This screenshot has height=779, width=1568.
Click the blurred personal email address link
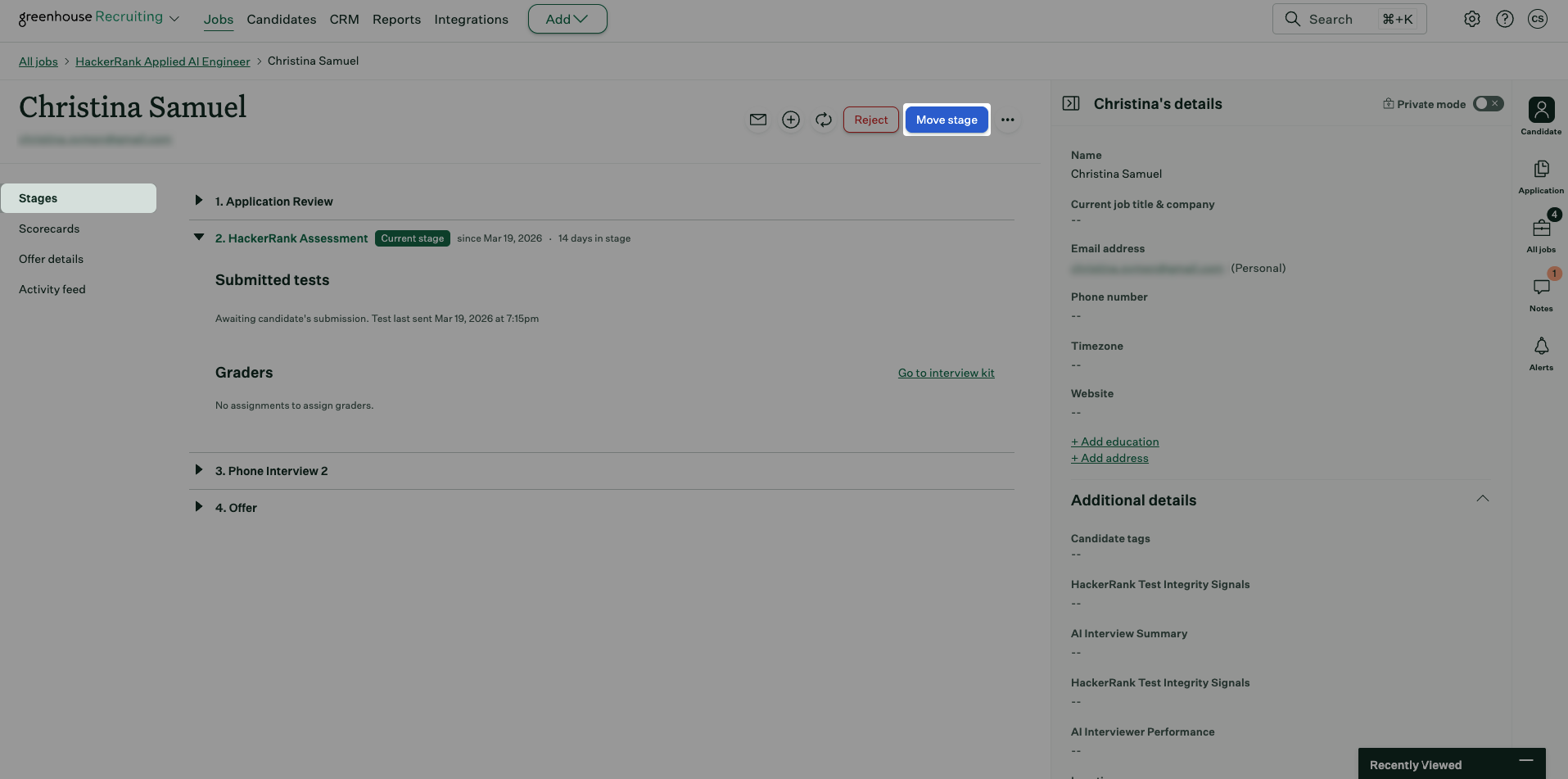[1147, 268]
